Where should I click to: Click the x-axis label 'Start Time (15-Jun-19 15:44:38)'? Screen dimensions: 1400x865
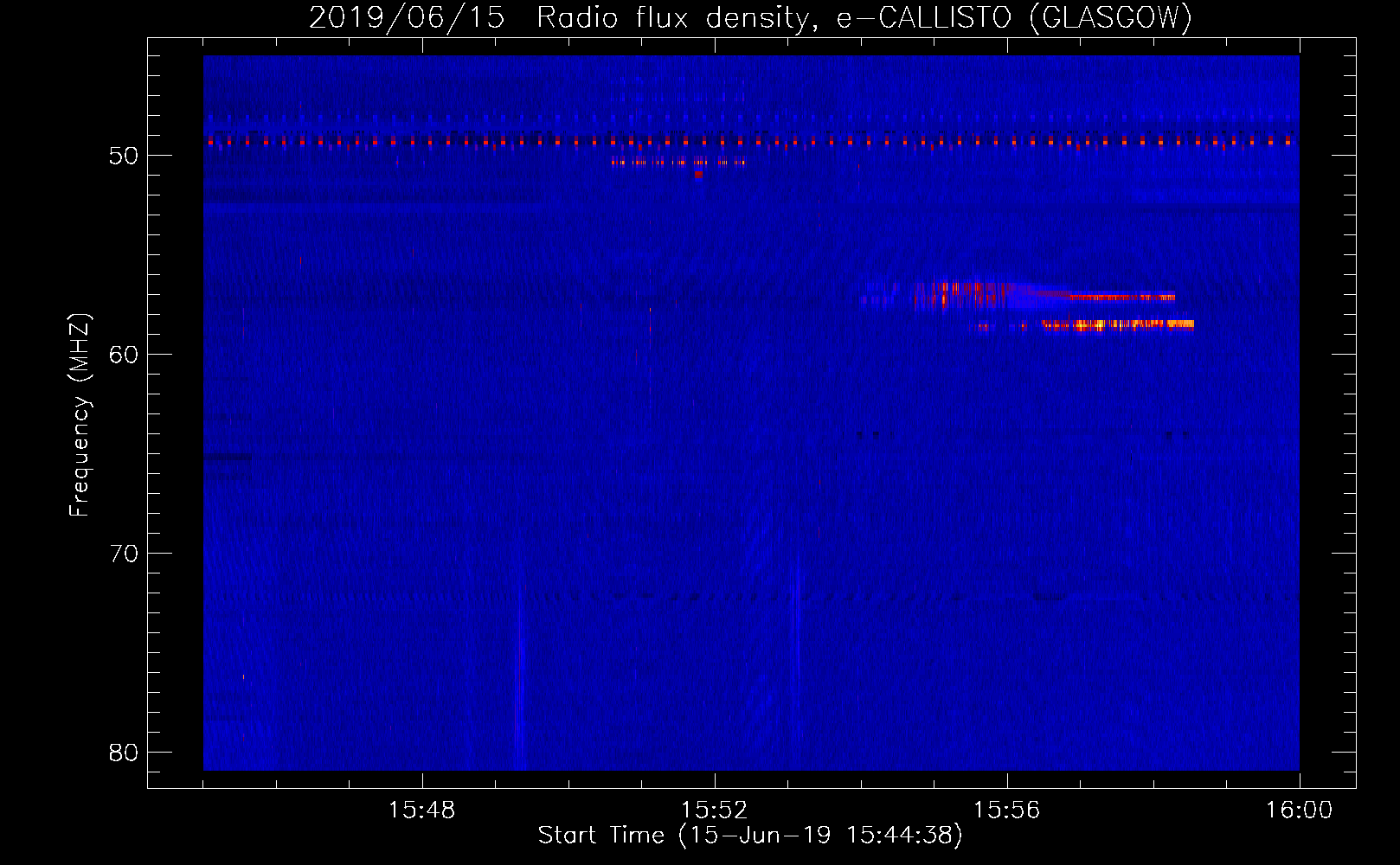[x=750, y=836]
